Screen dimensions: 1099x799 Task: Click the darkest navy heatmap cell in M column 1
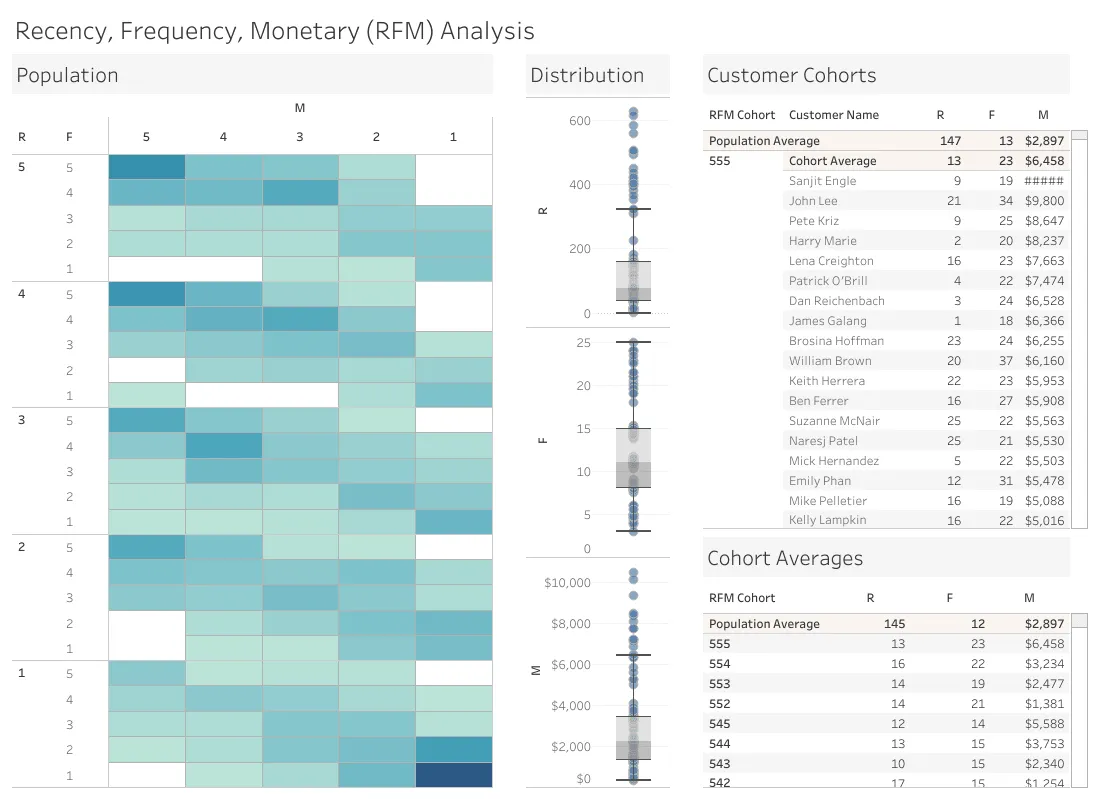point(453,775)
